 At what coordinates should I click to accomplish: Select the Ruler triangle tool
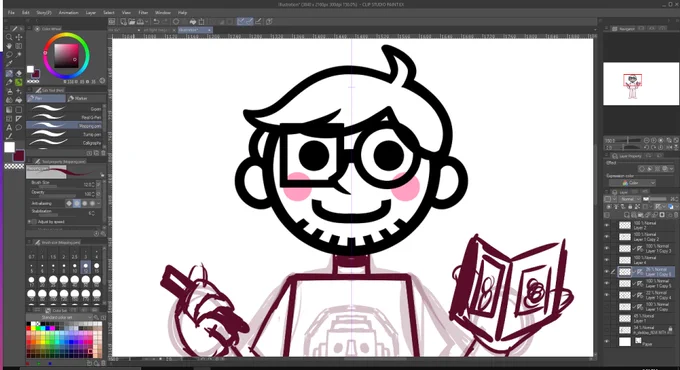[19, 118]
